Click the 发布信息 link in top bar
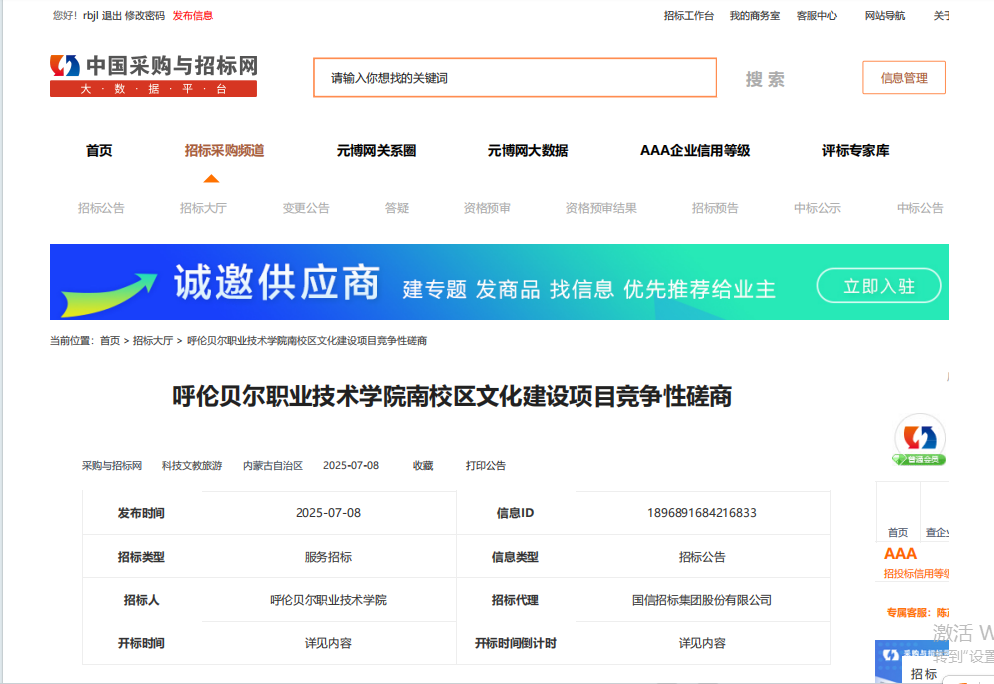Viewport: 994px width, 684px height. click(192, 16)
